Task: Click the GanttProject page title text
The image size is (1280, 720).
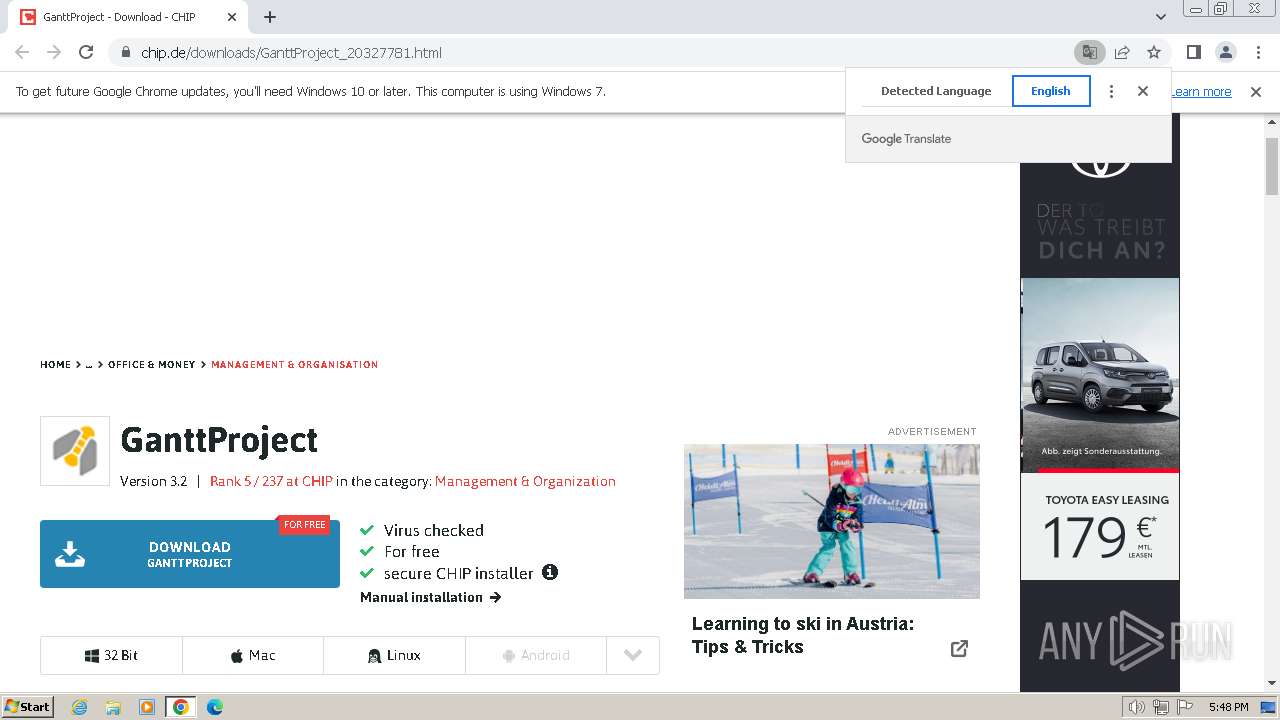Action: [219, 440]
